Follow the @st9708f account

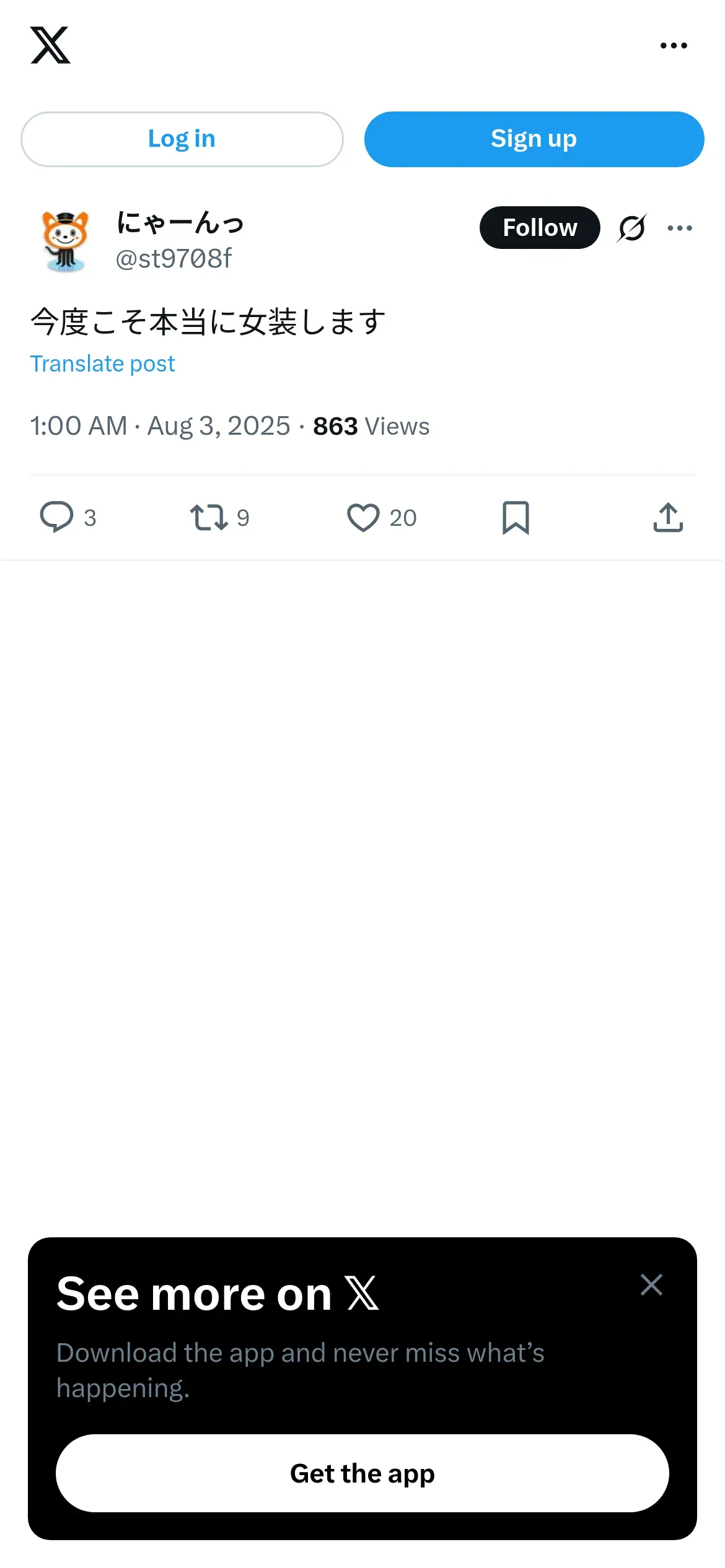pos(539,228)
